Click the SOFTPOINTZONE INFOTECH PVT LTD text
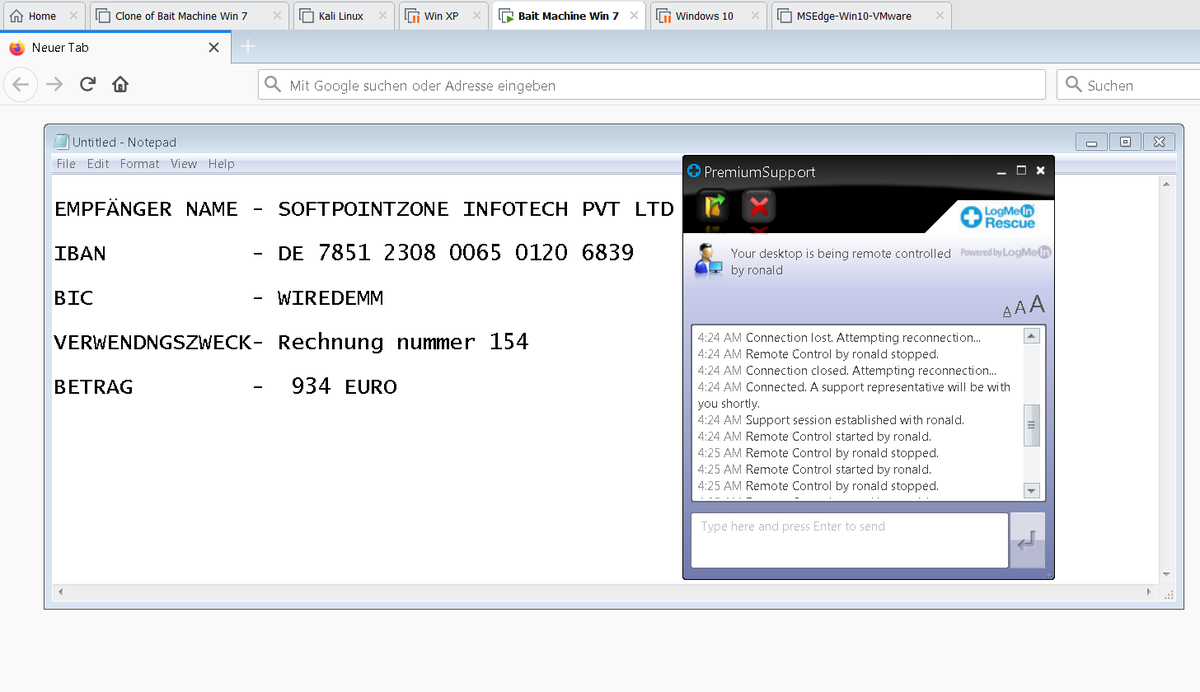This screenshot has height=692, width=1200. click(x=476, y=209)
